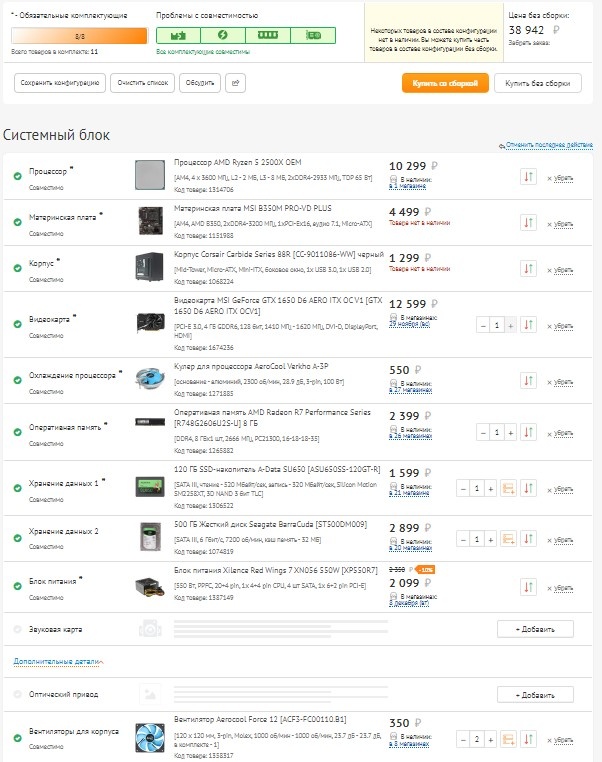
Task: Remove the video card with убрать link
Action: [x=563, y=326]
